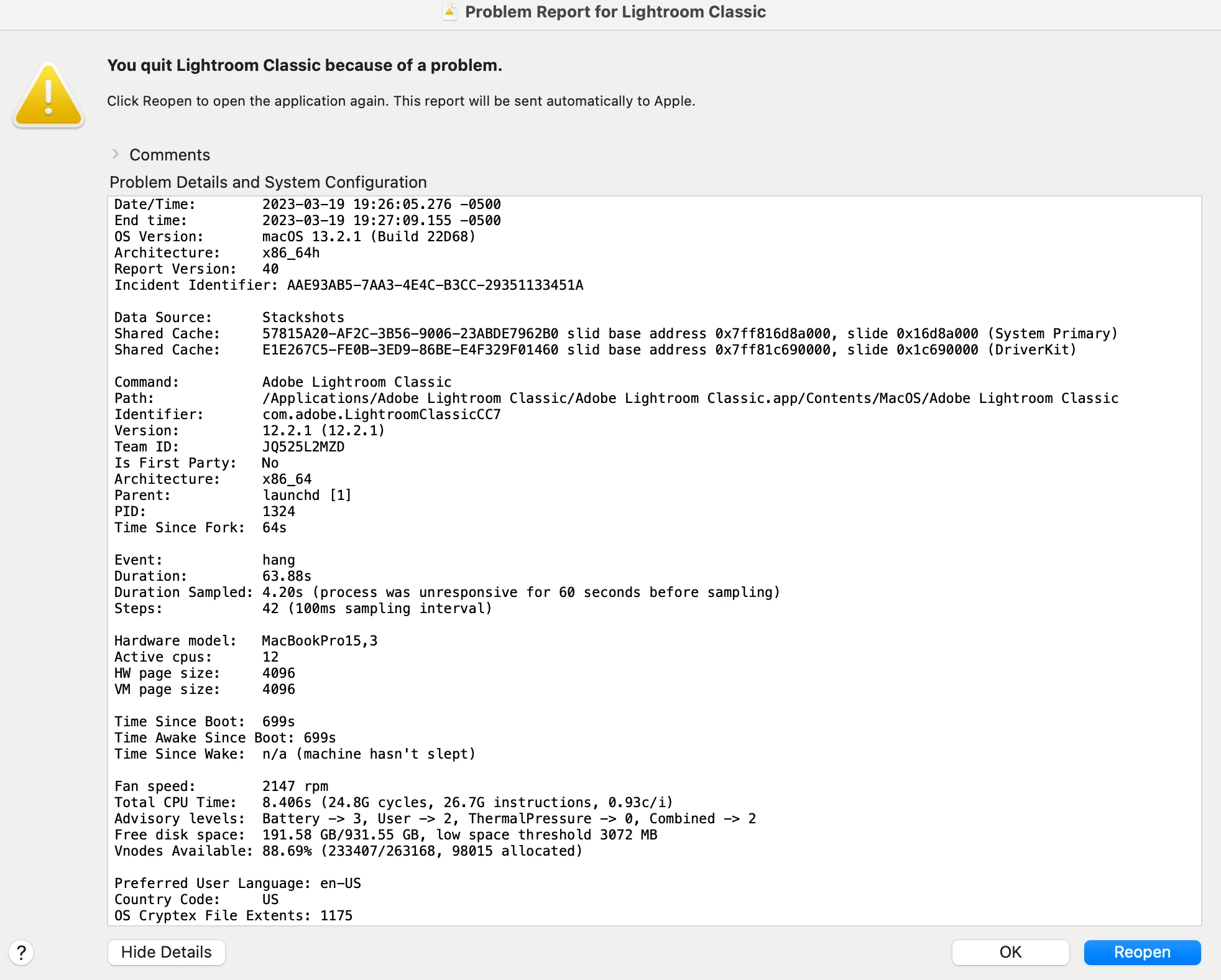
Task: Click the bold quit Lightroom Classic message
Action: click(304, 65)
